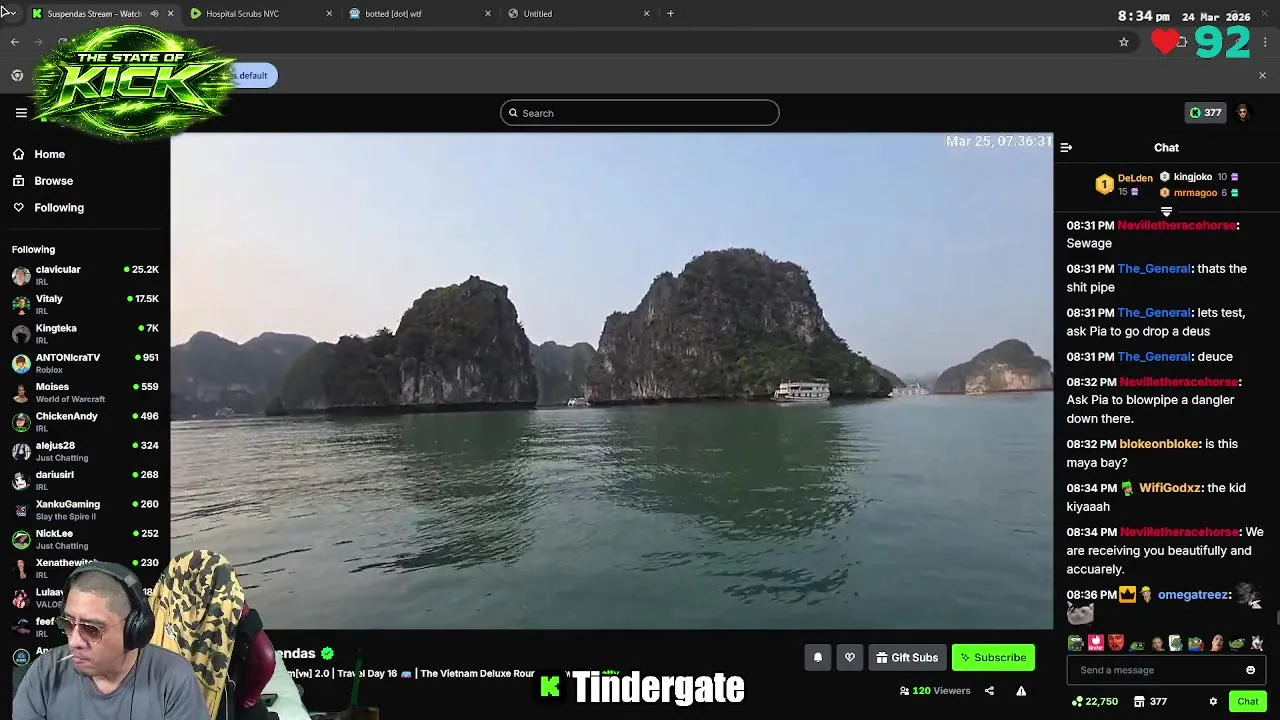Switch to botted [dot] wtf tab
This screenshot has height=720, width=1280.
pos(420,14)
